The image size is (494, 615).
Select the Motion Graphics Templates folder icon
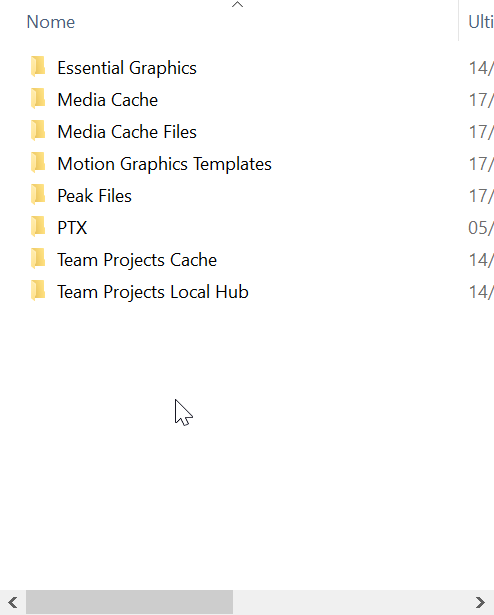(x=38, y=163)
